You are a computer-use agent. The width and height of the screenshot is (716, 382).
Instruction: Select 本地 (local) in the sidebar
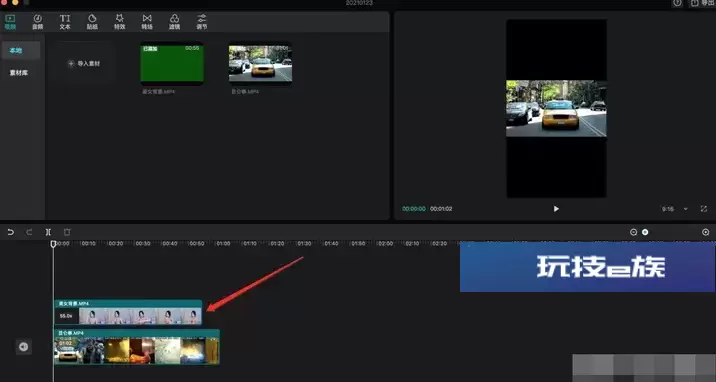(21, 50)
